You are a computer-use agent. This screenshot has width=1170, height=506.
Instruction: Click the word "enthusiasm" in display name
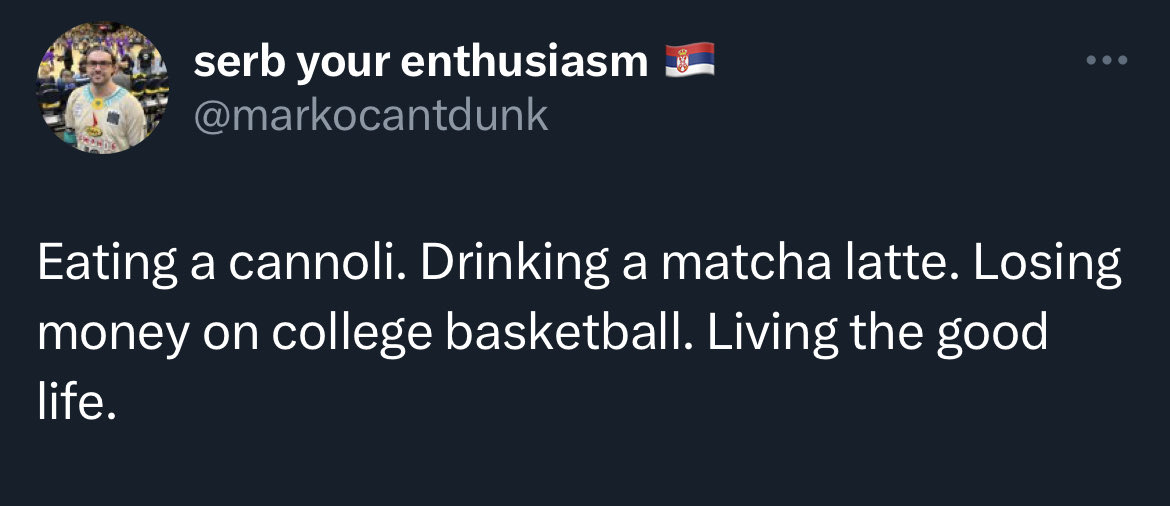coord(525,61)
